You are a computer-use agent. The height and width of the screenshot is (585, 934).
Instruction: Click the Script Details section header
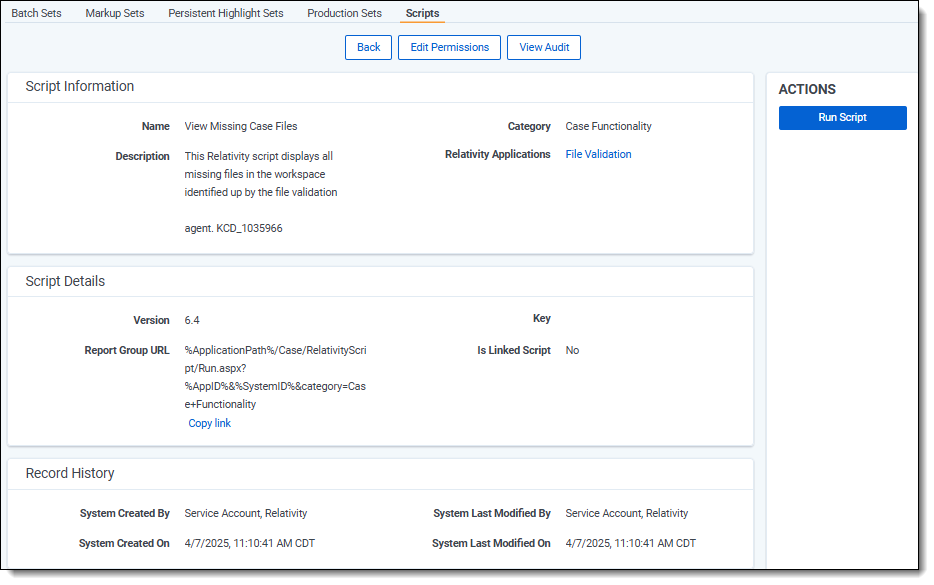65,282
